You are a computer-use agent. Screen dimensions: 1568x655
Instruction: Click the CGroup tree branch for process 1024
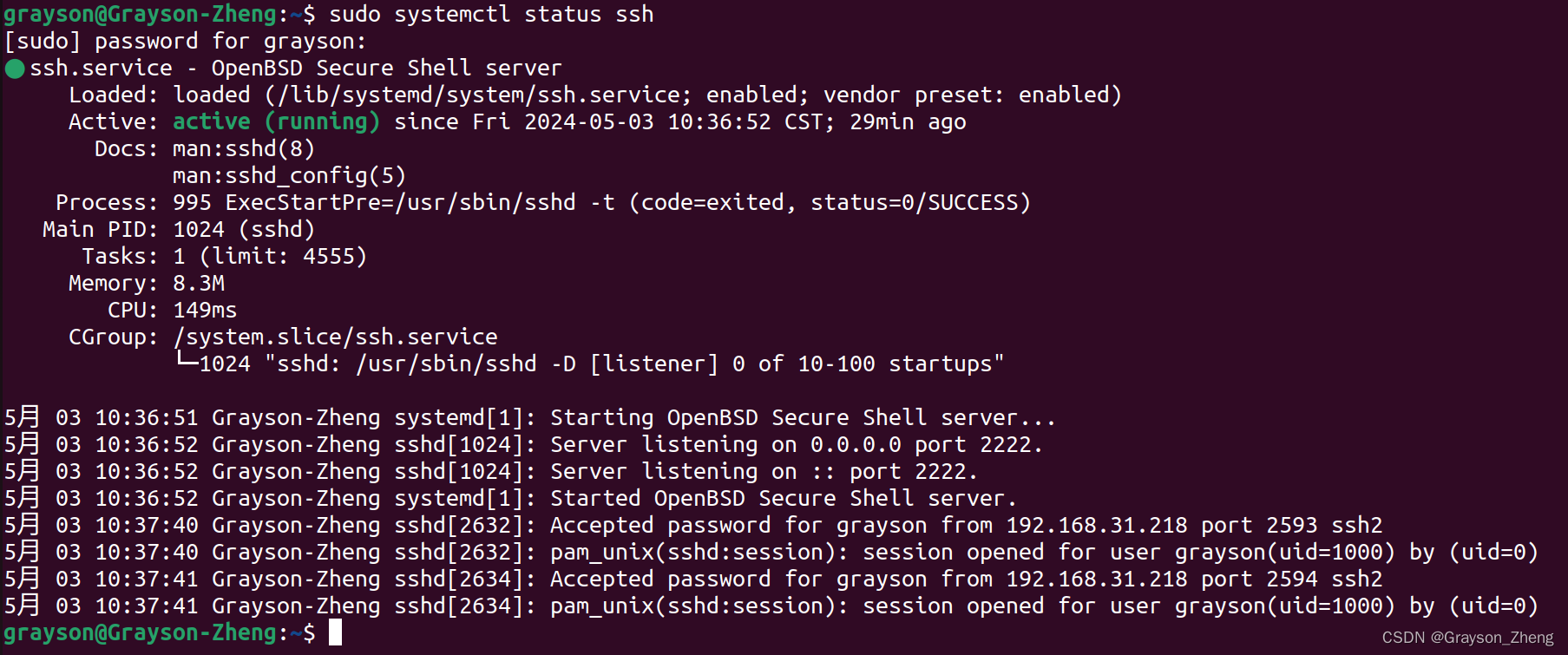pyautogui.click(x=590, y=364)
